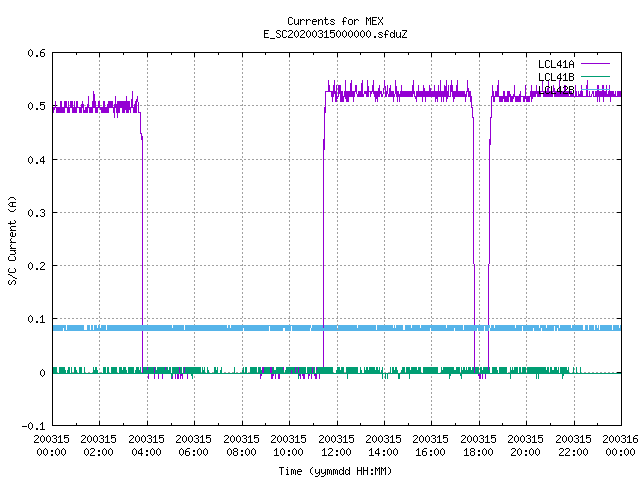Click the green LCL41B legend line sample
This screenshot has width=640, height=480.
[x=595, y=76]
